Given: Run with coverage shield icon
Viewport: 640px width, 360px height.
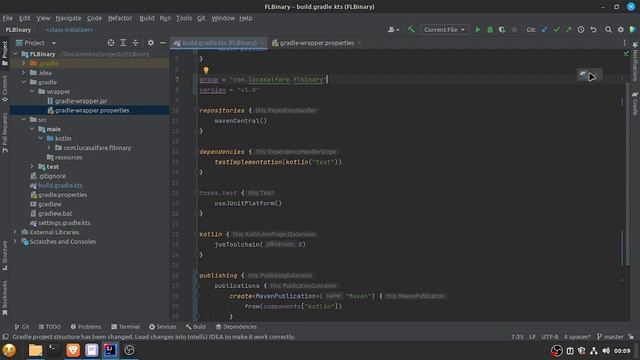Looking at the screenshot, I should [x=502, y=29].
